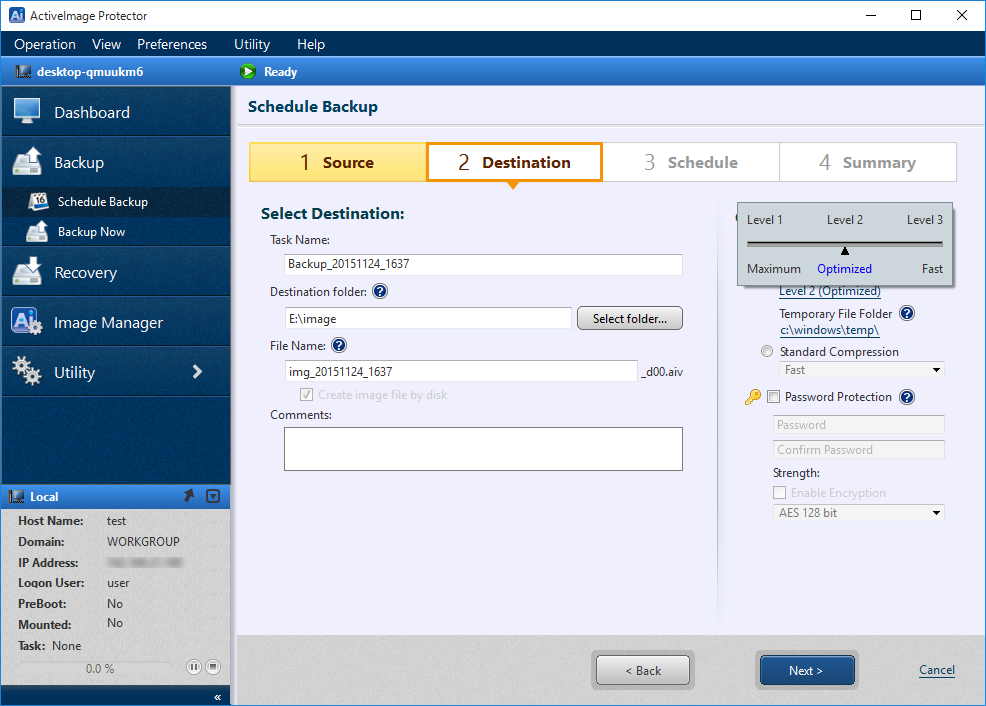The image size is (986, 706).
Task: Pause the current task
Action: pos(194,667)
